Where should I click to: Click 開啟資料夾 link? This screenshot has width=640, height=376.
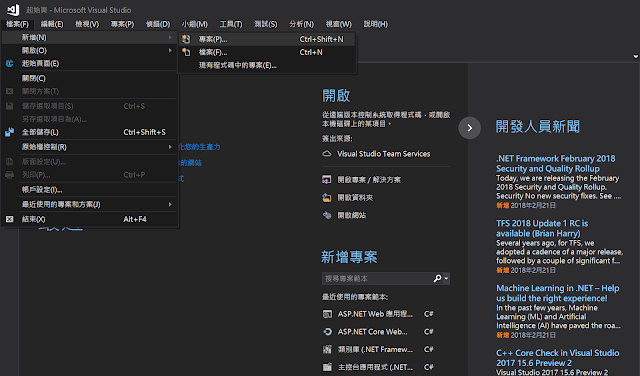[x=355, y=198]
